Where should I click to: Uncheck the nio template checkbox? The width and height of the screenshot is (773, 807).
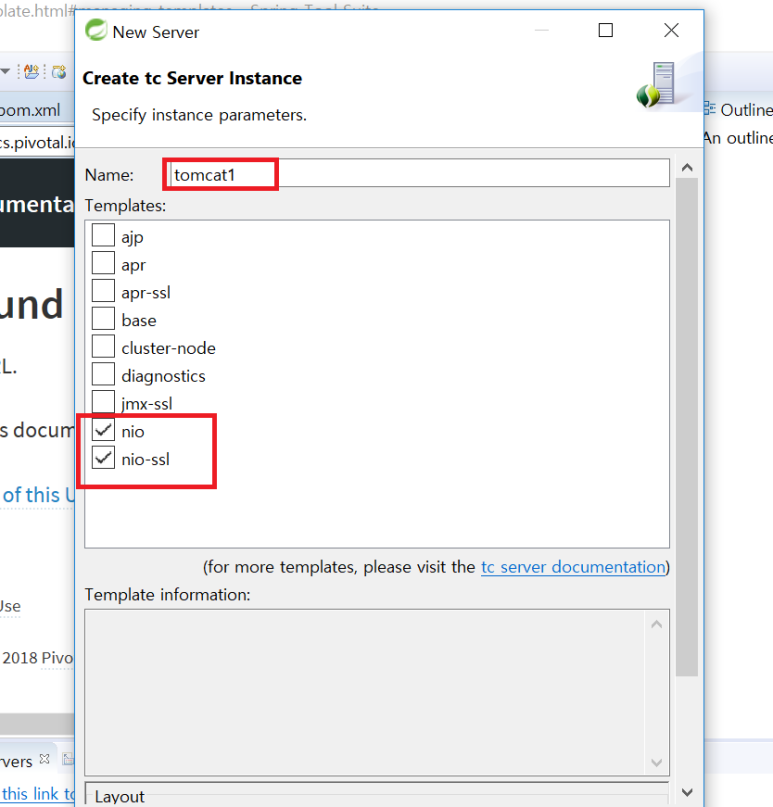(103, 430)
